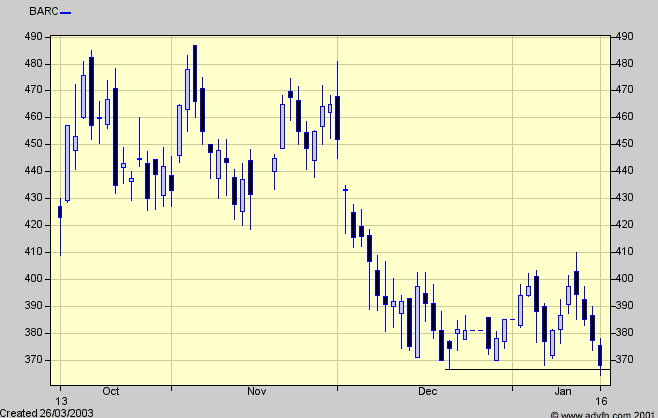658x418 pixels.
Task: Click the right axis 450 value
Action: (624, 144)
